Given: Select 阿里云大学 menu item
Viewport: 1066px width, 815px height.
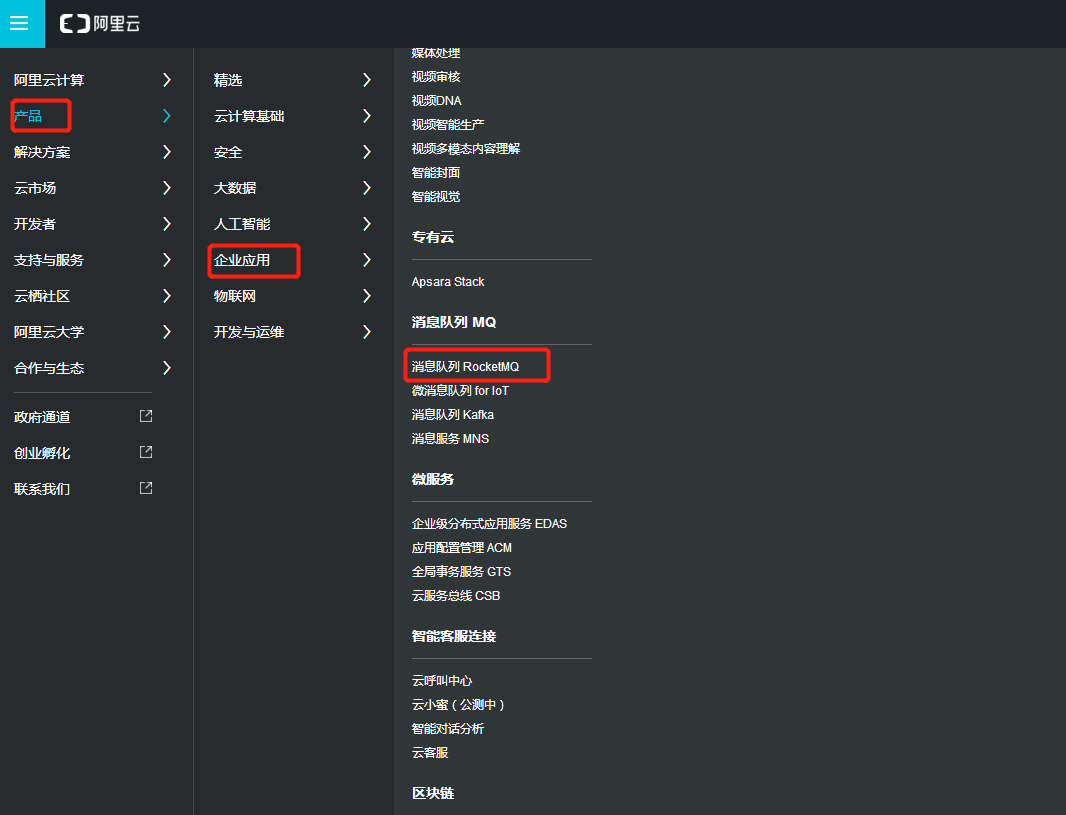Looking at the screenshot, I should pos(49,332).
